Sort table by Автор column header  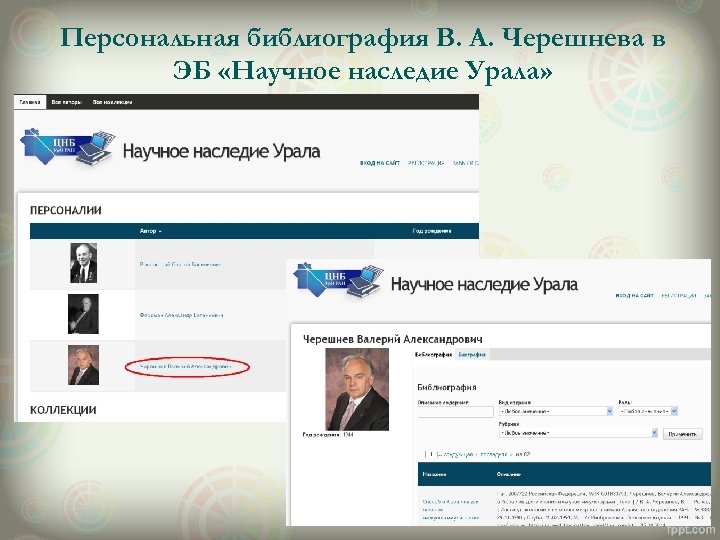coord(150,231)
